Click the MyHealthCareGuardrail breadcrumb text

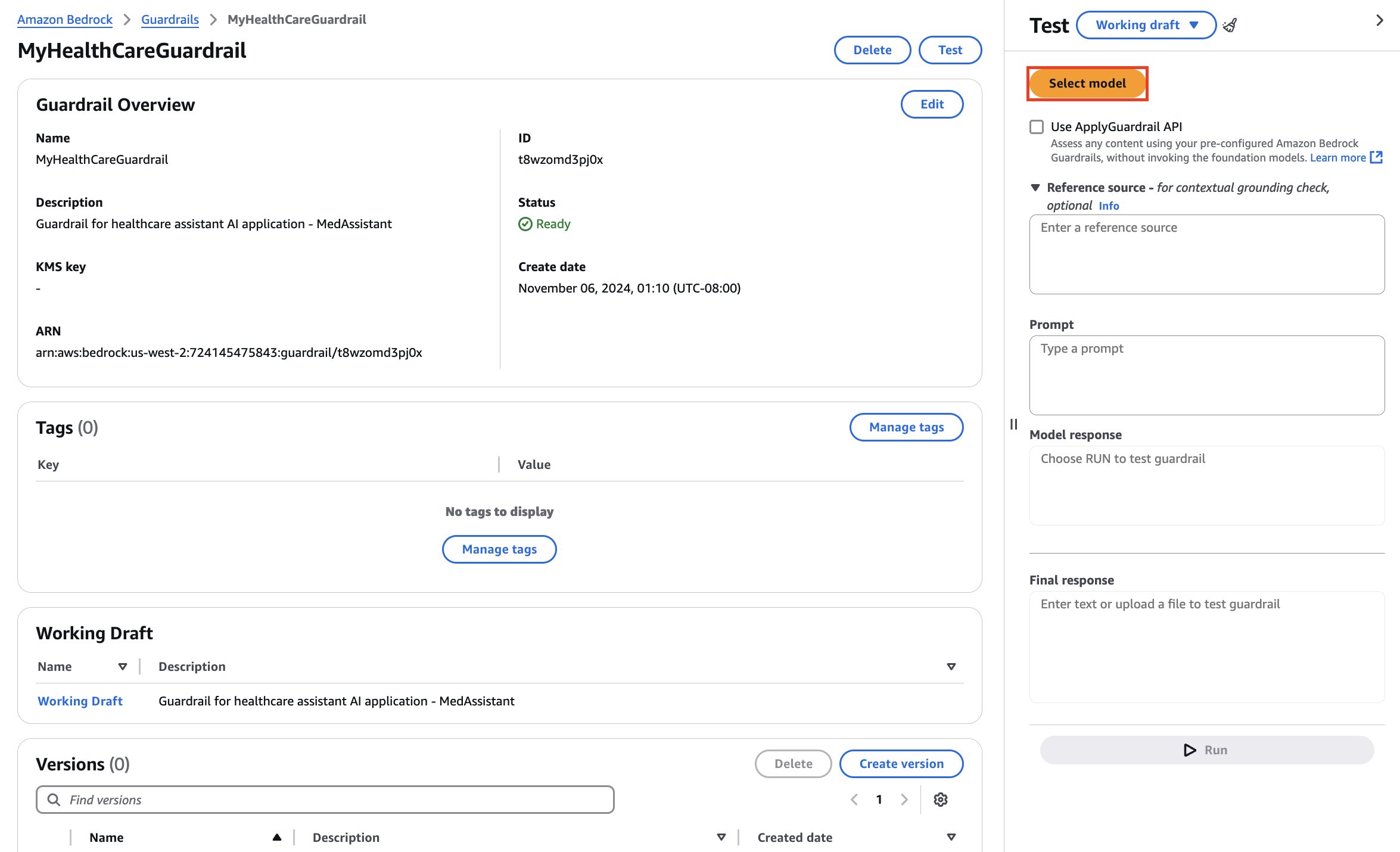point(297,20)
